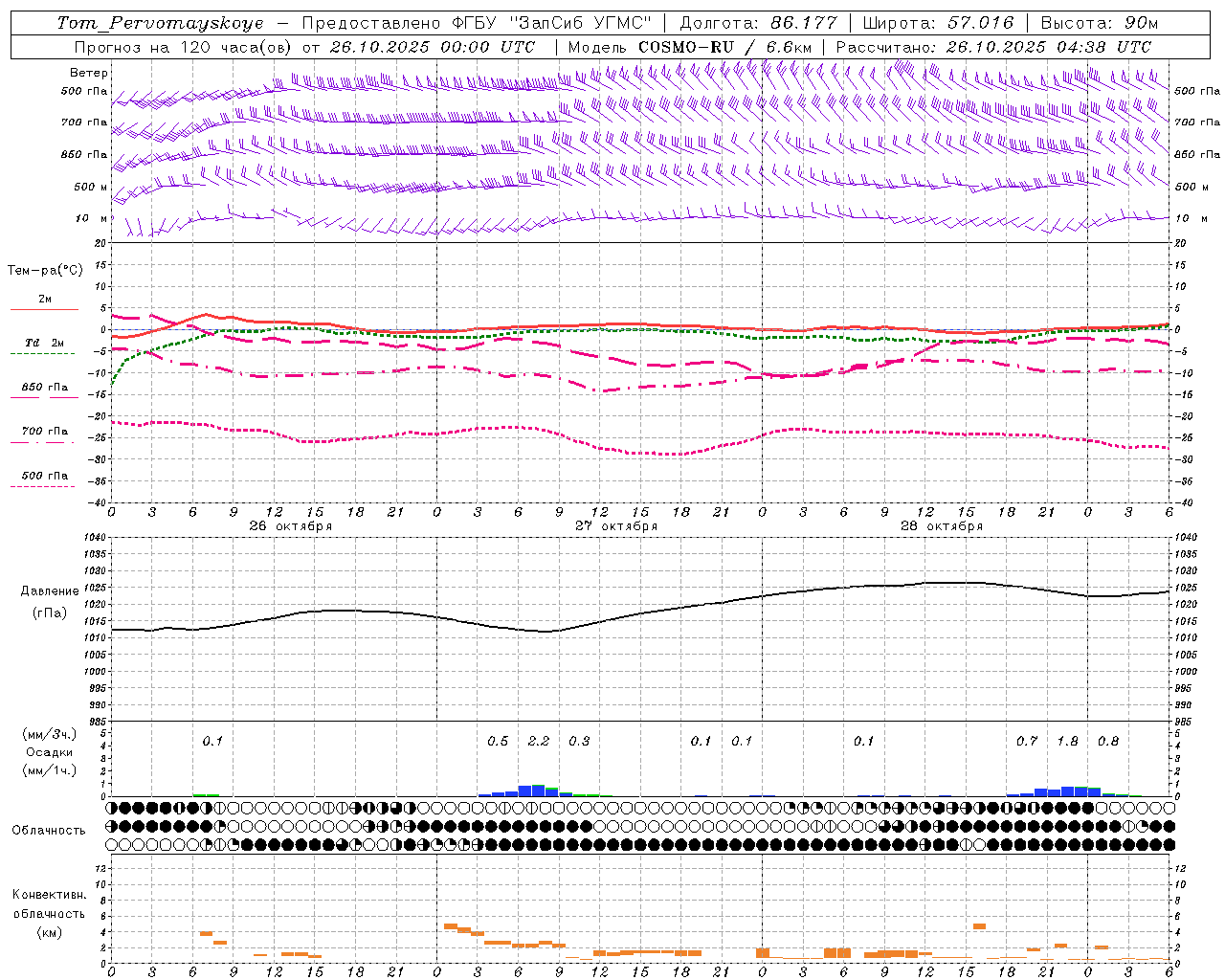The width and height of the screenshot is (1225, 980).
Task: Click the '850 гПа' long-dash temperature legend sample
Action: click(44, 398)
